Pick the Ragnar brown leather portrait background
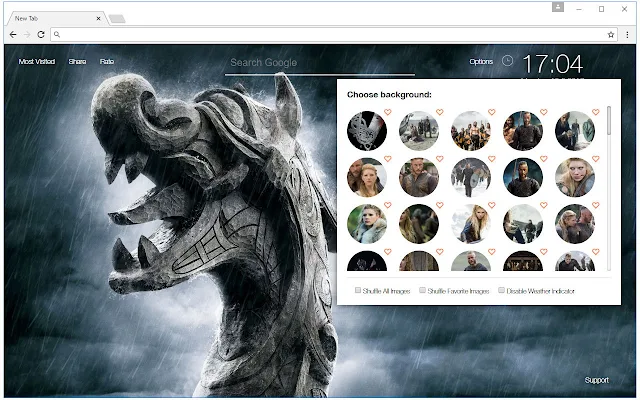Viewport: 640px width, 400px height. coord(419,178)
